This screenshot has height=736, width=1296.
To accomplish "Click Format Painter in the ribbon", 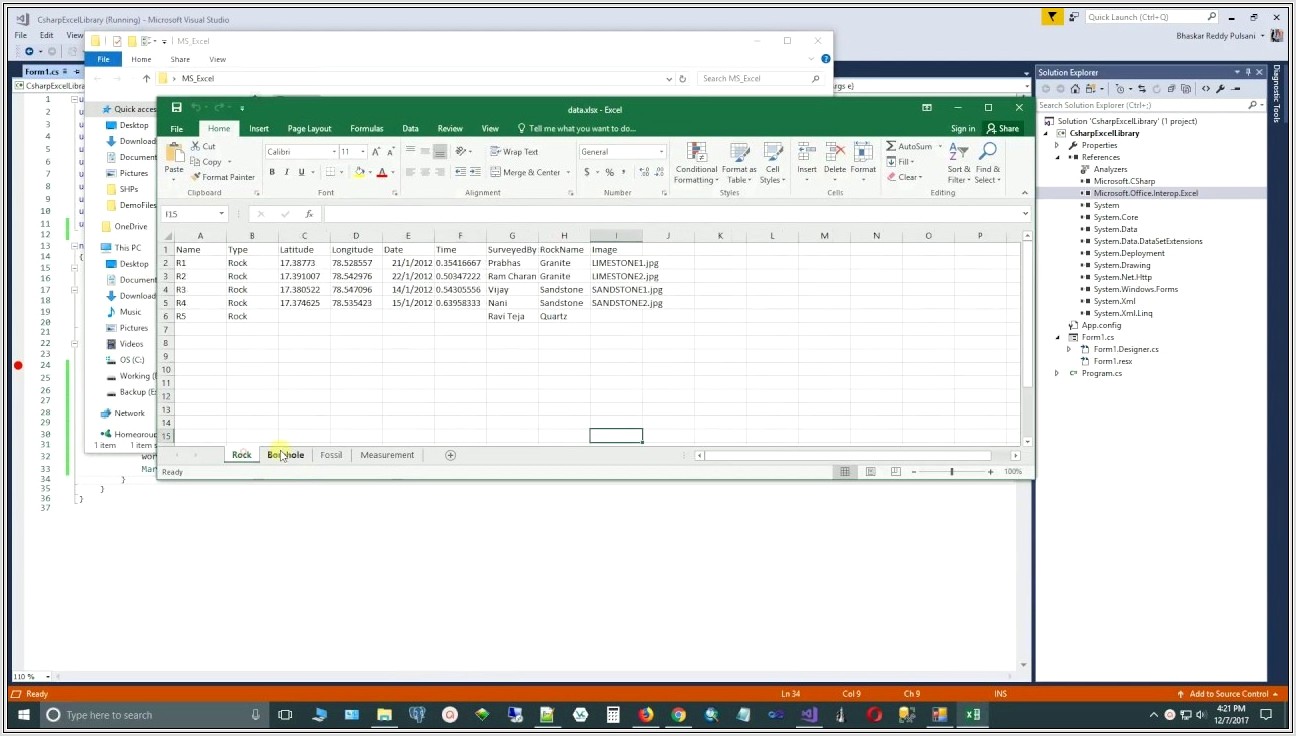I will [x=223, y=177].
